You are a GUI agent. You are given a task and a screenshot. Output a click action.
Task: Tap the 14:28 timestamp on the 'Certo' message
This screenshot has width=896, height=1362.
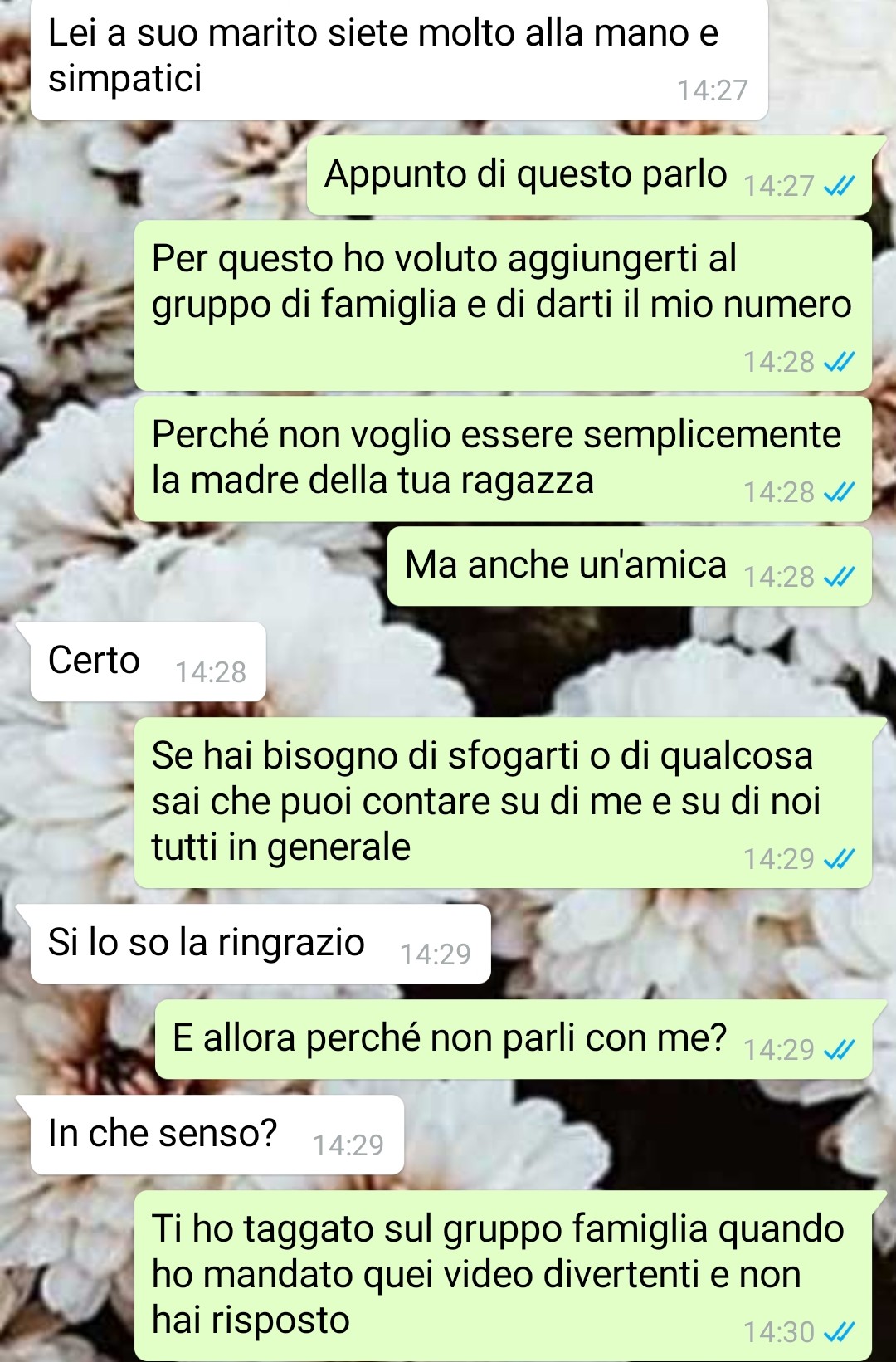[211, 672]
